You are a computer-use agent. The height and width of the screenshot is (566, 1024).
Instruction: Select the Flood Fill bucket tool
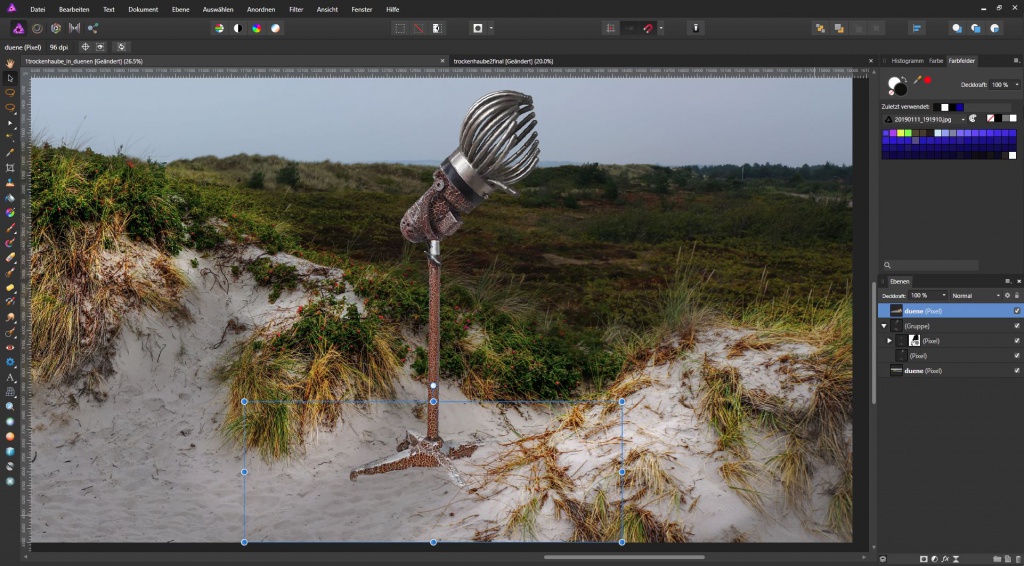tap(10, 198)
